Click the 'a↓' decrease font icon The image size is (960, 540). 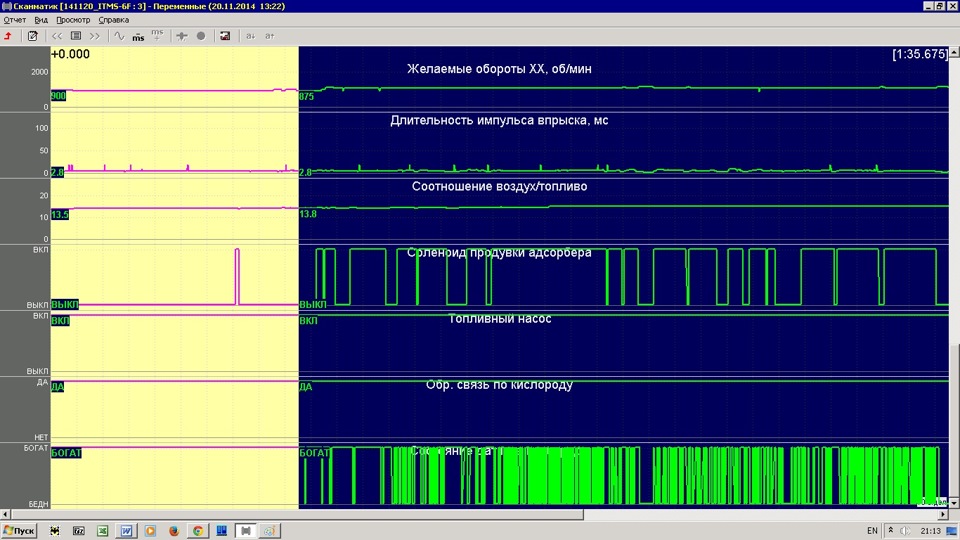click(250, 36)
